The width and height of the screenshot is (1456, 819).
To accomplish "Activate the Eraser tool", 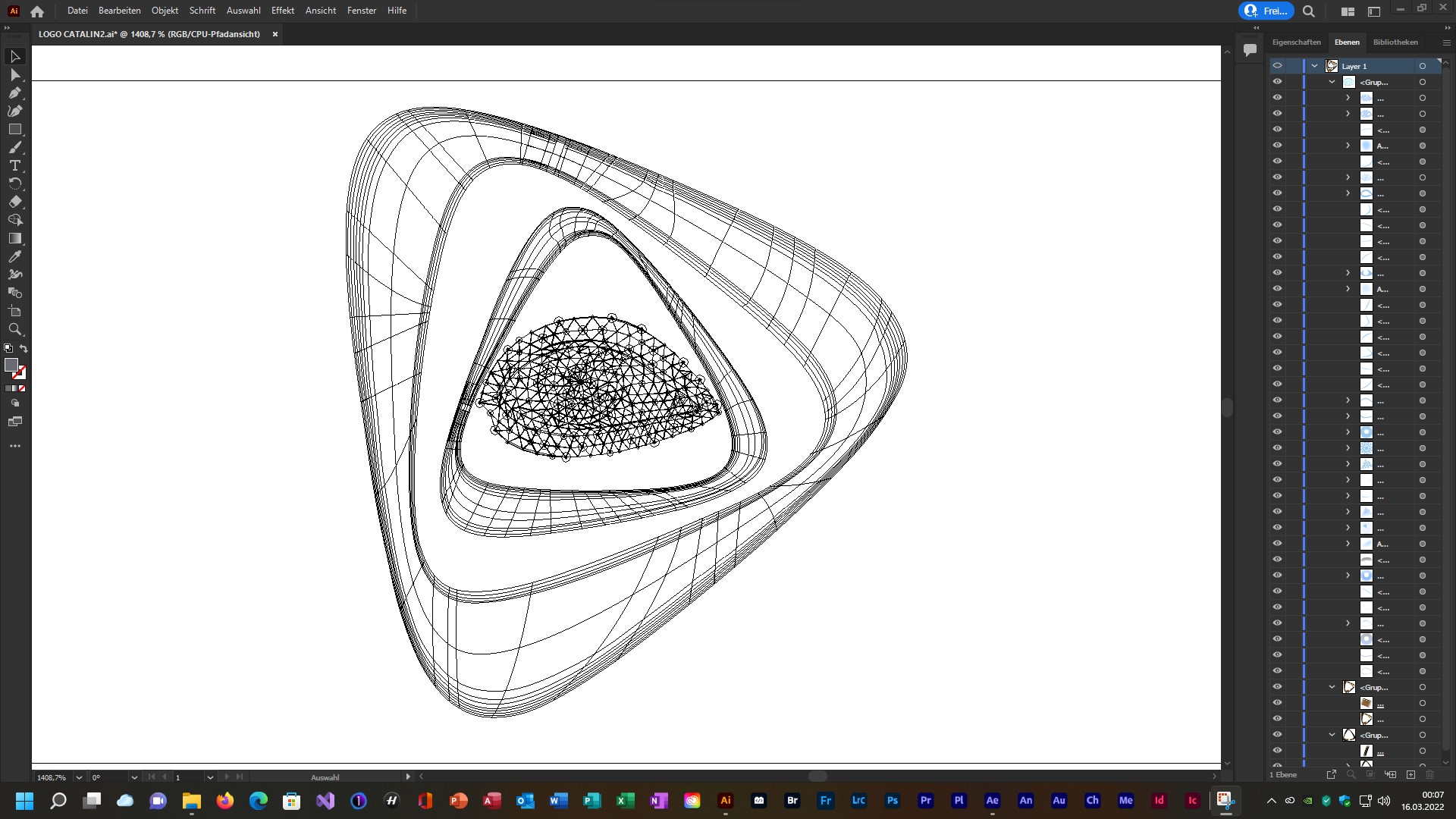I will point(14,202).
